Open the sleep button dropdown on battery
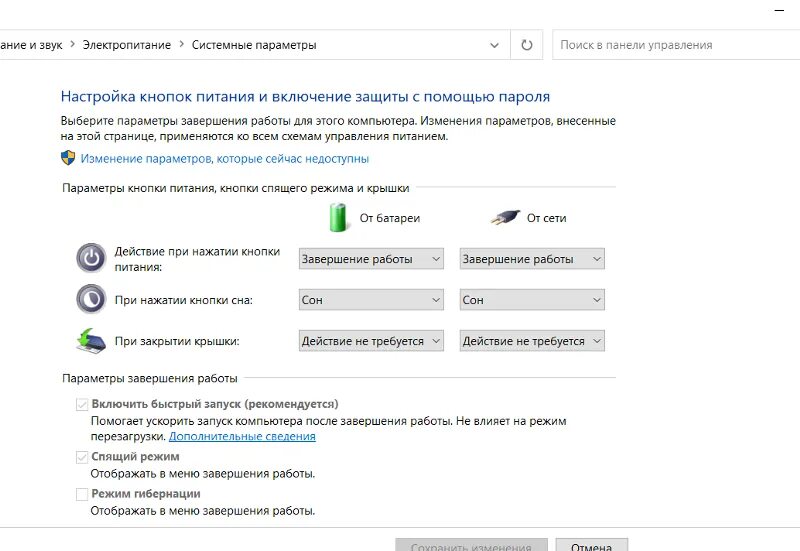This screenshot has width=800, height=551. tap(371, 300)
